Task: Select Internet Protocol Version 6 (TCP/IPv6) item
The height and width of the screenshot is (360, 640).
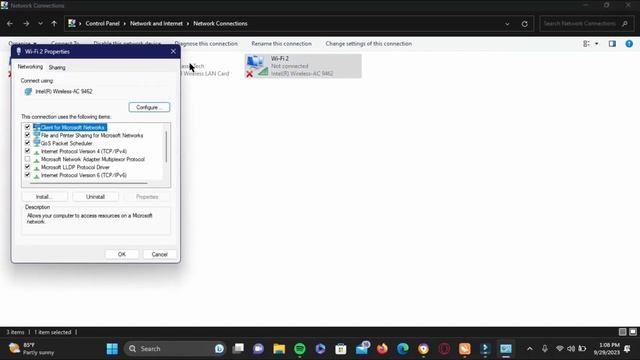Action: [x=84, y=175]
